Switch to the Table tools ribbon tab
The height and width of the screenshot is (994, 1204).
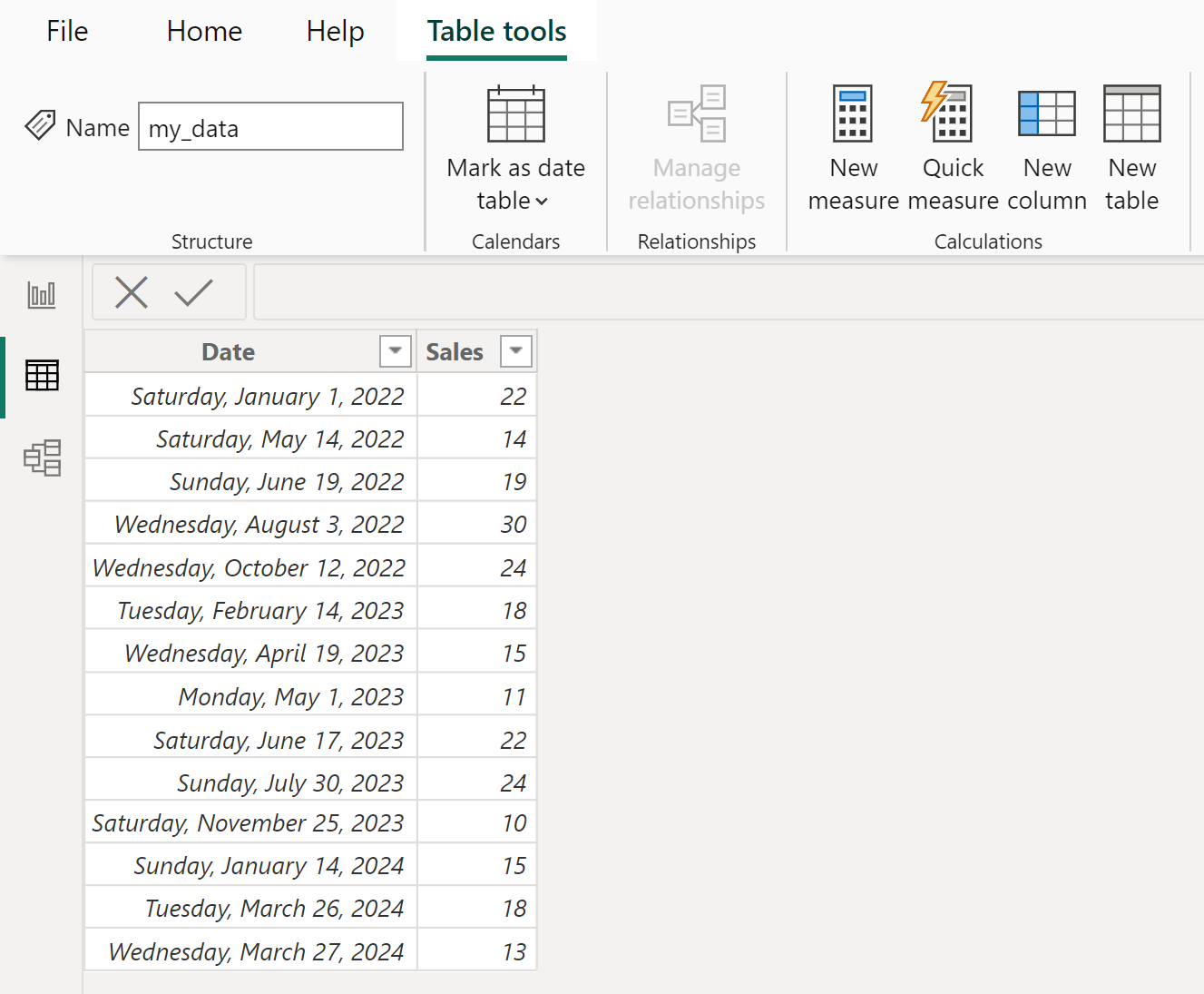tap(495, 30)
